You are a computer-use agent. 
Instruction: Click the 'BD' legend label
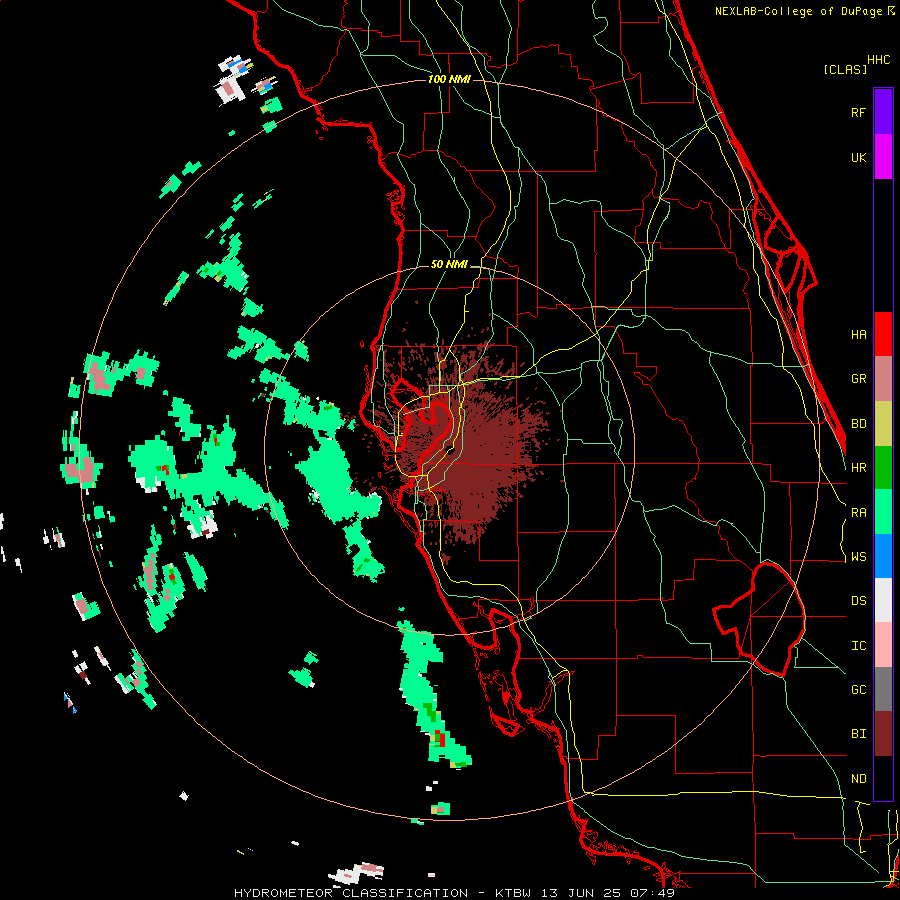point(858,424)
